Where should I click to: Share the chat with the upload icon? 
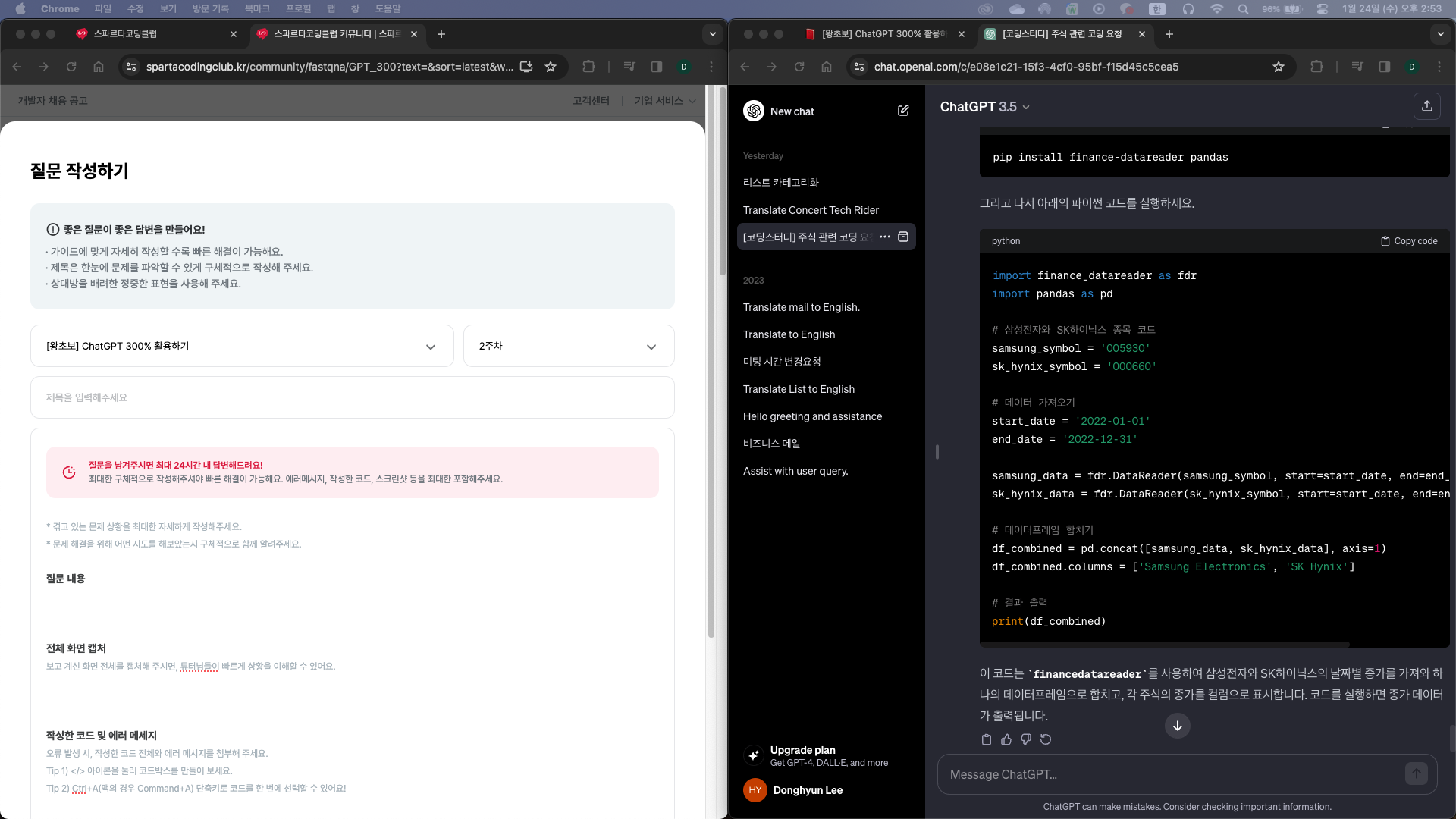tap(1427, 106)
